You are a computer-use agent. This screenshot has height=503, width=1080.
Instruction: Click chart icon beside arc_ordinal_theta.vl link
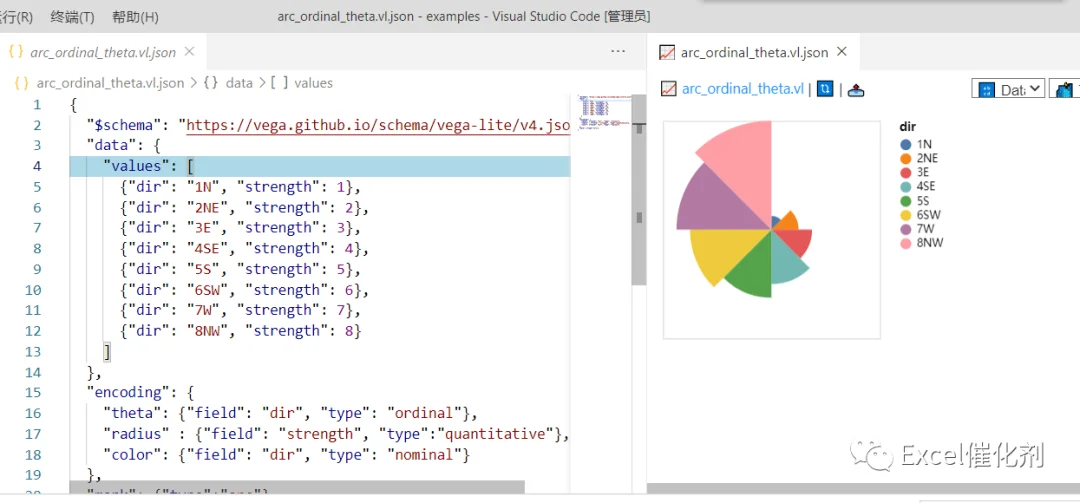click(668, 89)
